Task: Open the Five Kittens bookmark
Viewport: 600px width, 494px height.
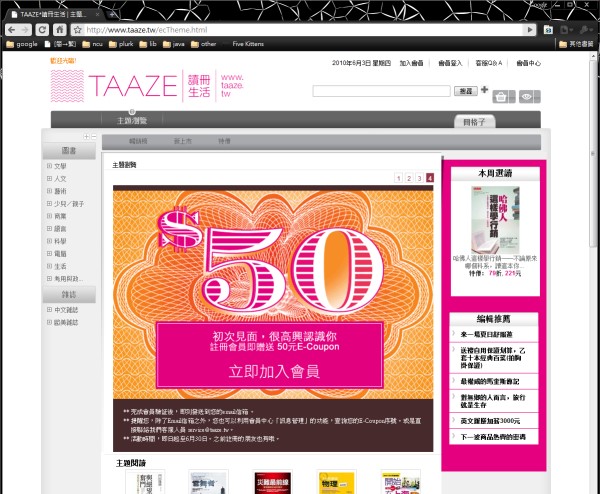Action: tap(248, 44)
